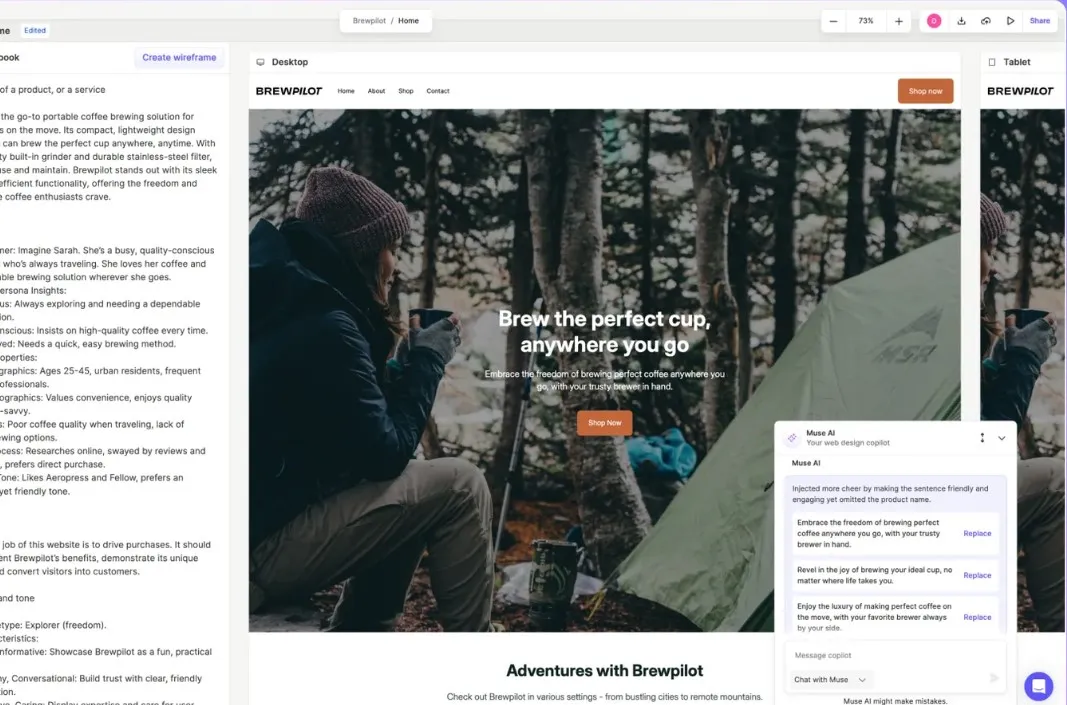Collapse the Muse AI panel chevron
The image size is (1067, 705).
(1002, 438)
